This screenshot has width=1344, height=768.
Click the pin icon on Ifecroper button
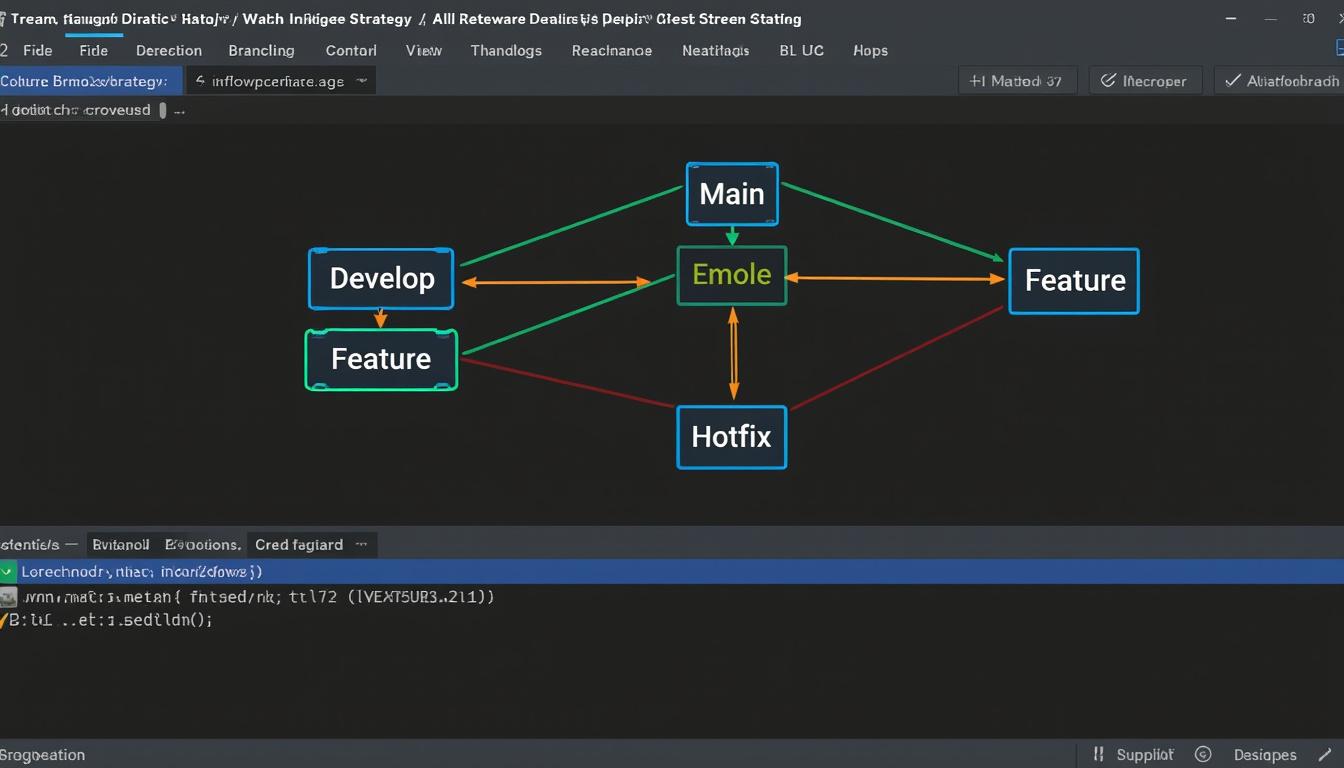1108,81
